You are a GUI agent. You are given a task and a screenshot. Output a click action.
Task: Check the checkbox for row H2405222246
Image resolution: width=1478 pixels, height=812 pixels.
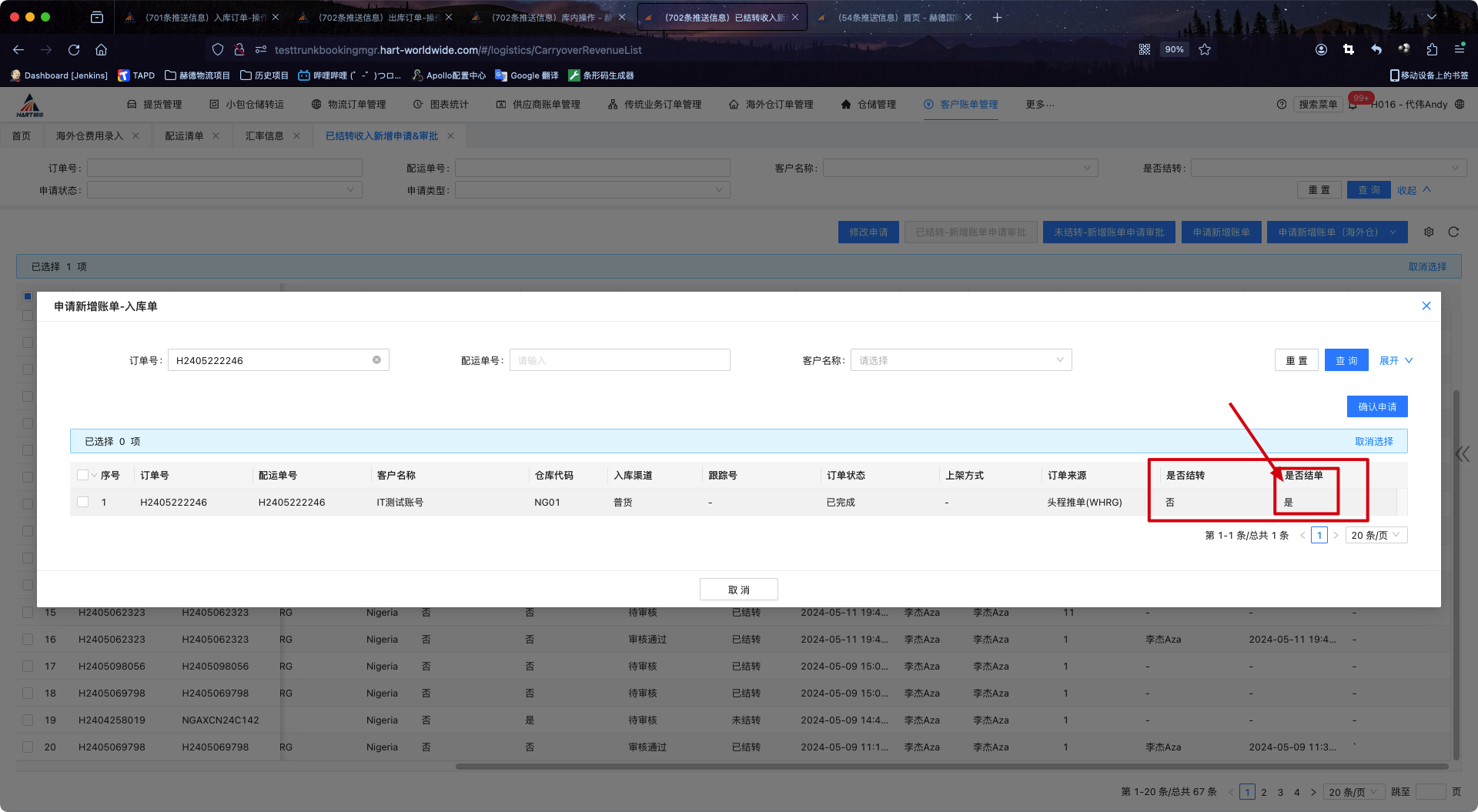(83, 503)
